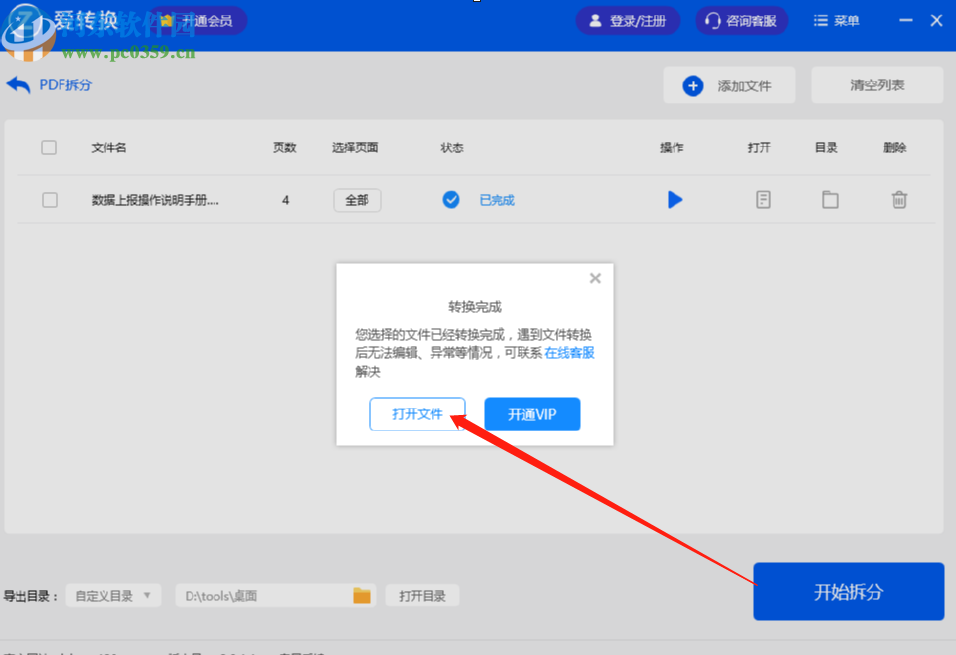Click the 打开文件 button in the dialog
The height and width of the screenshot is (655, 956).
point(417,414)
